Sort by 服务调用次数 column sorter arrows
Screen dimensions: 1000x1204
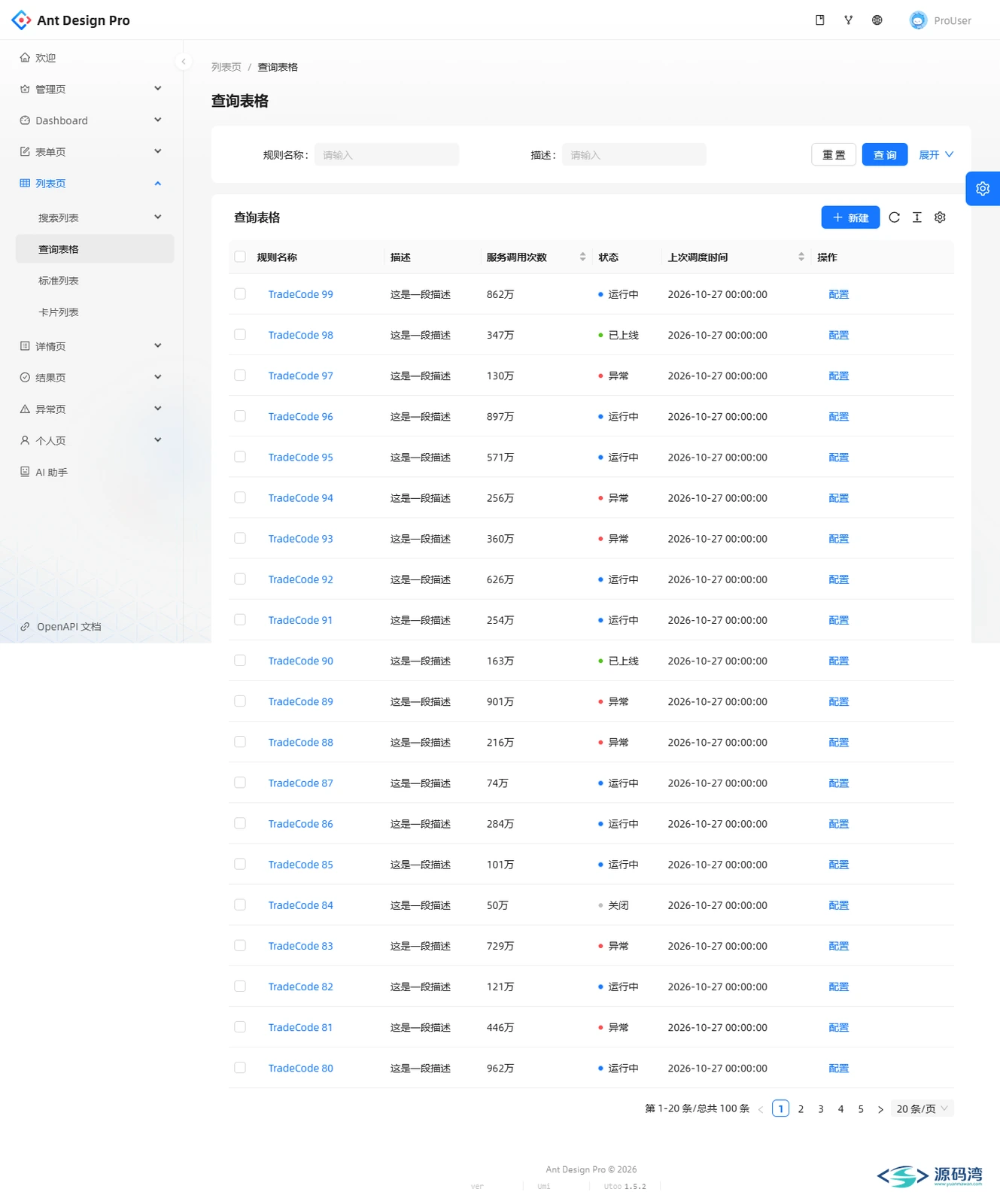click(582, 257)
